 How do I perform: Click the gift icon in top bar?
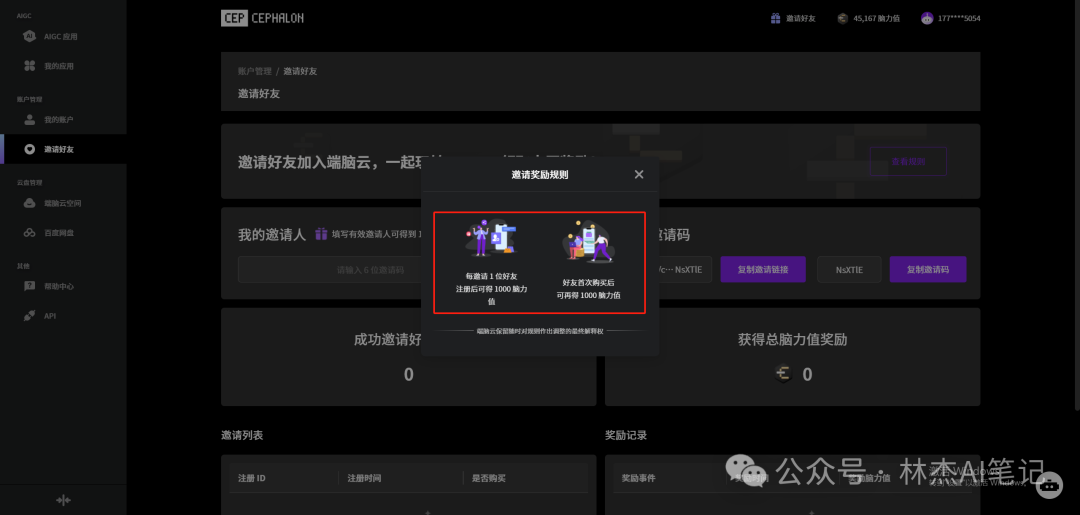[x=776, y=19]
